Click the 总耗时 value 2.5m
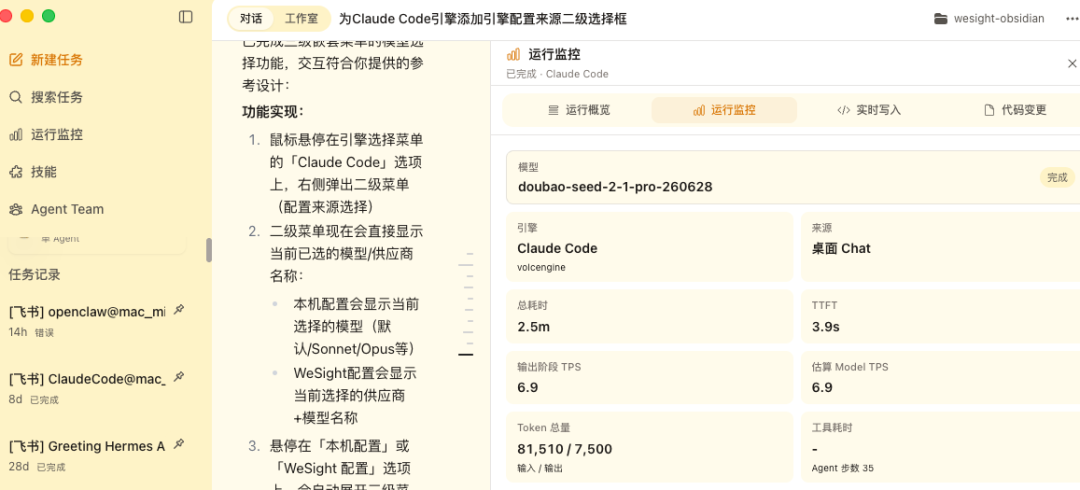1080x490 pixels. coord(534,327)
